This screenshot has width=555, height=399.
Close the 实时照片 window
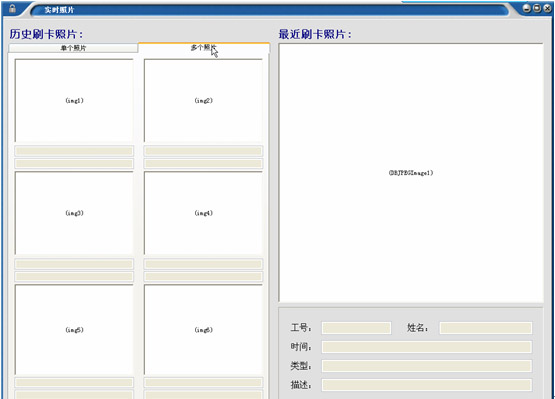coord(547,8)
